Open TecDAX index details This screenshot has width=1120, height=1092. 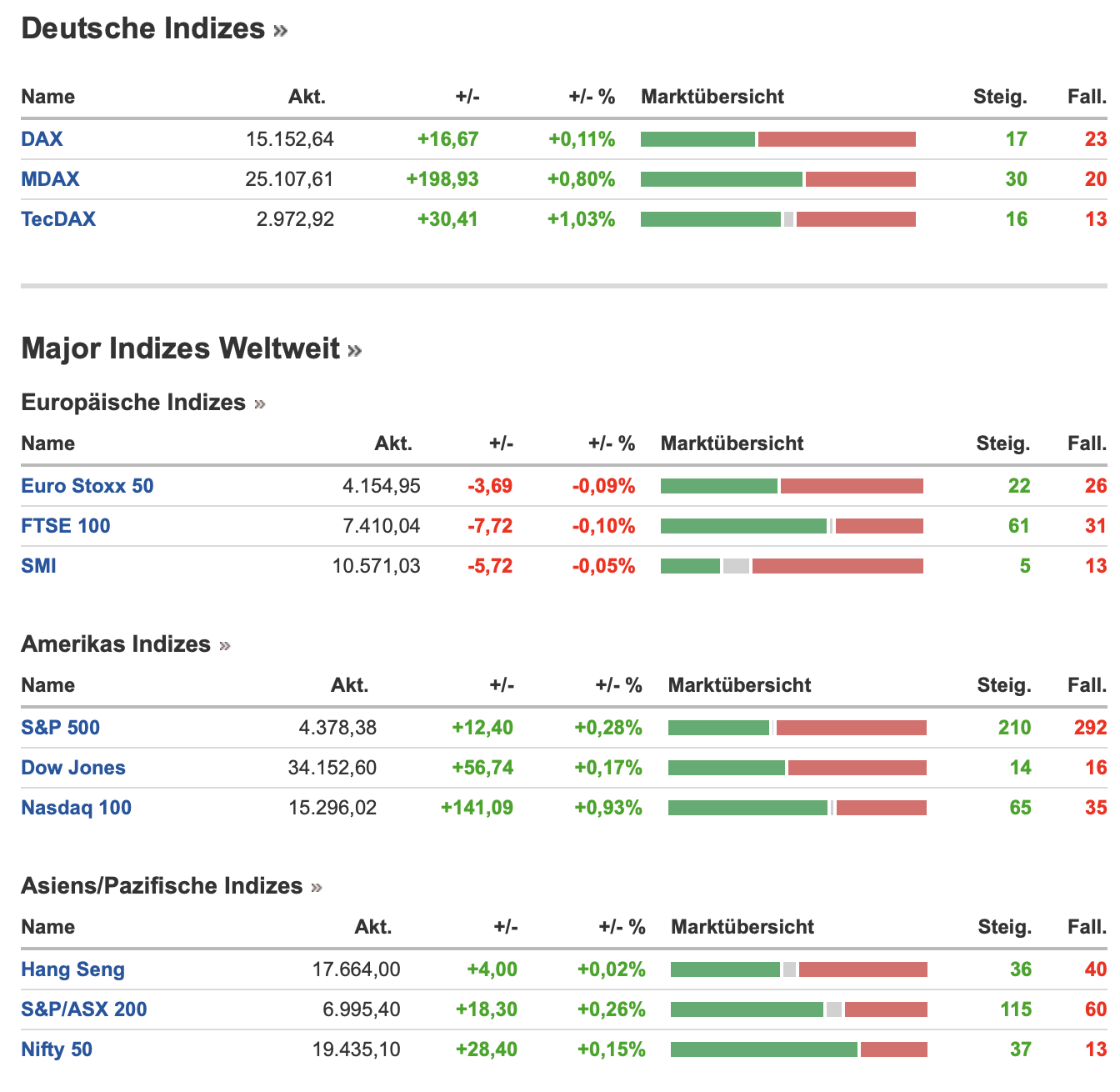(58, 219)
